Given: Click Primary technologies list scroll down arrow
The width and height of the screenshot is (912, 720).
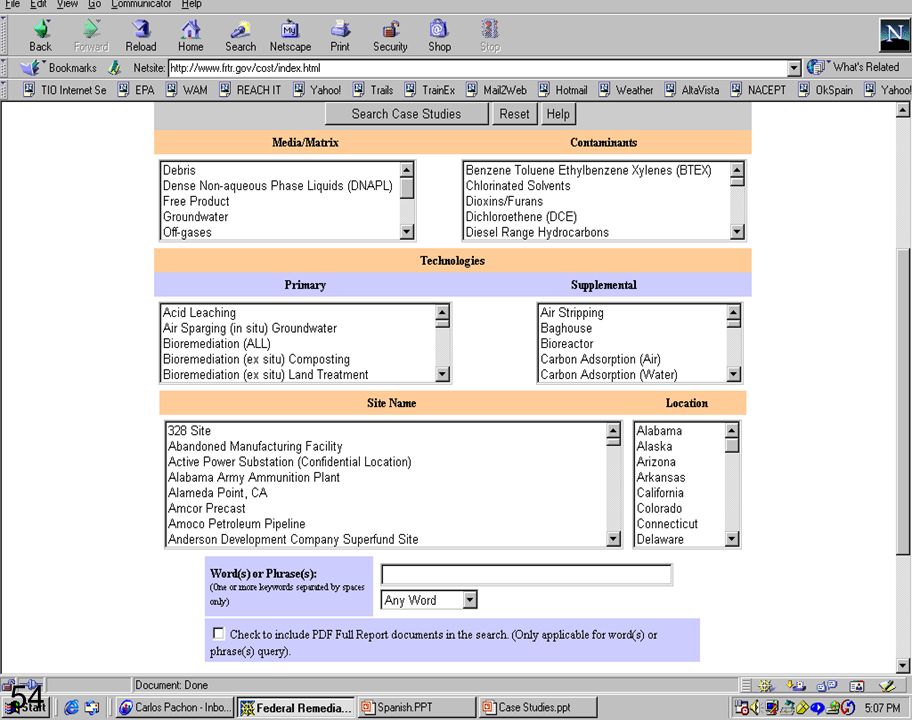Looking at the screenshot, I should [x=443, y=374].
